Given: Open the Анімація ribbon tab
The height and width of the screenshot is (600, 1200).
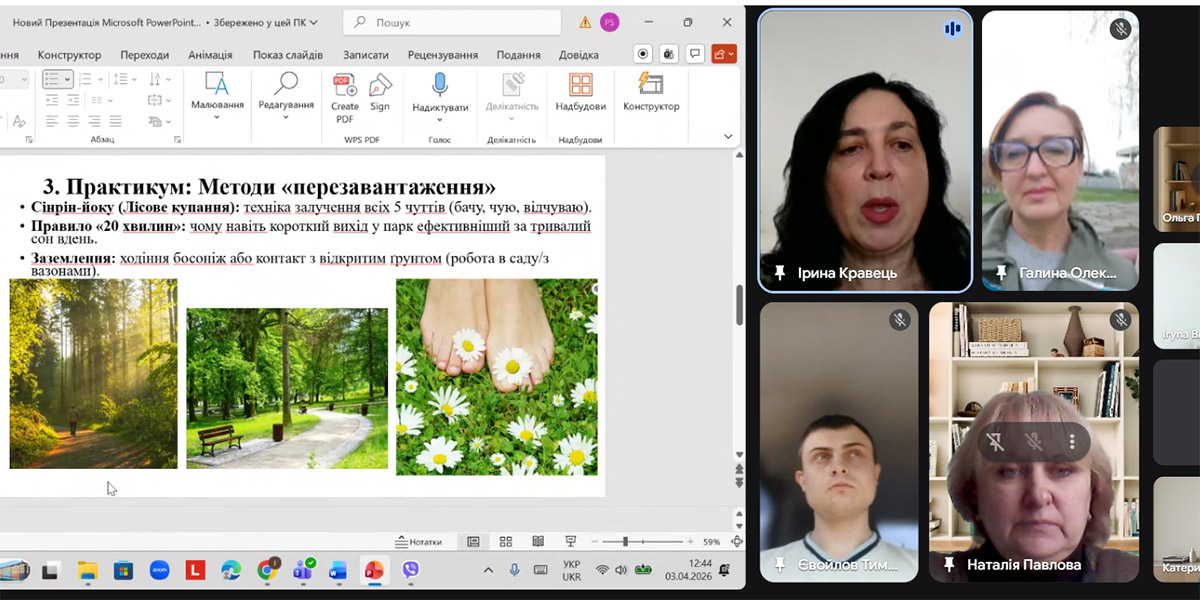Looking at the screenshot, I should tap(210, 55).
